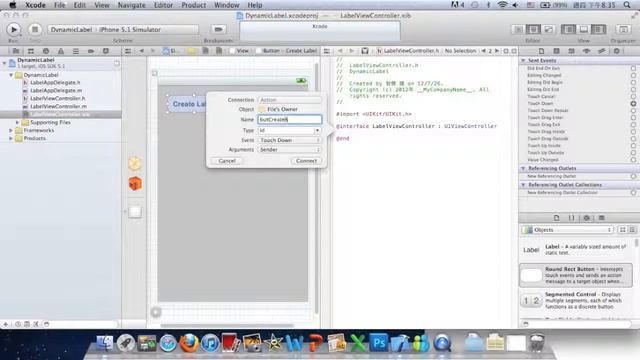Open the Product menu
The width and height of the screenshot is (640, 360).
click(x=193, y=5)
